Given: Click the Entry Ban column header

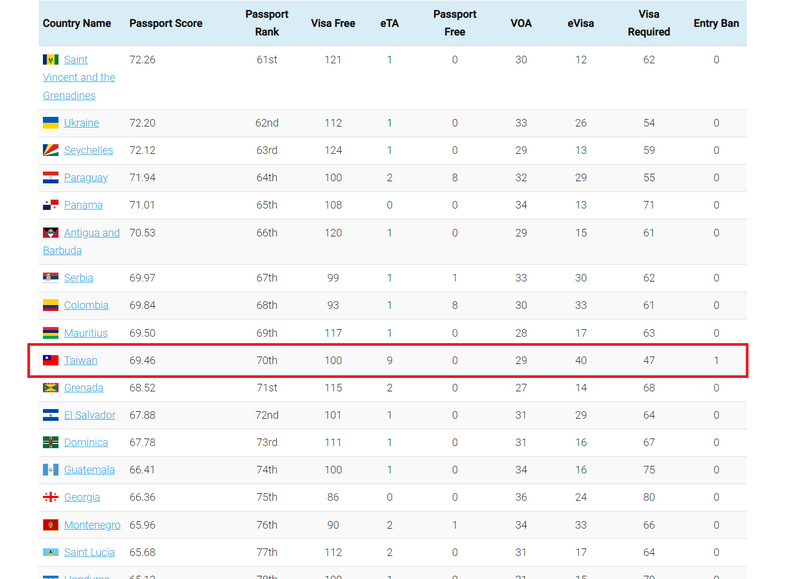Looking at the screenshot, I should click(x=716, y=23).
